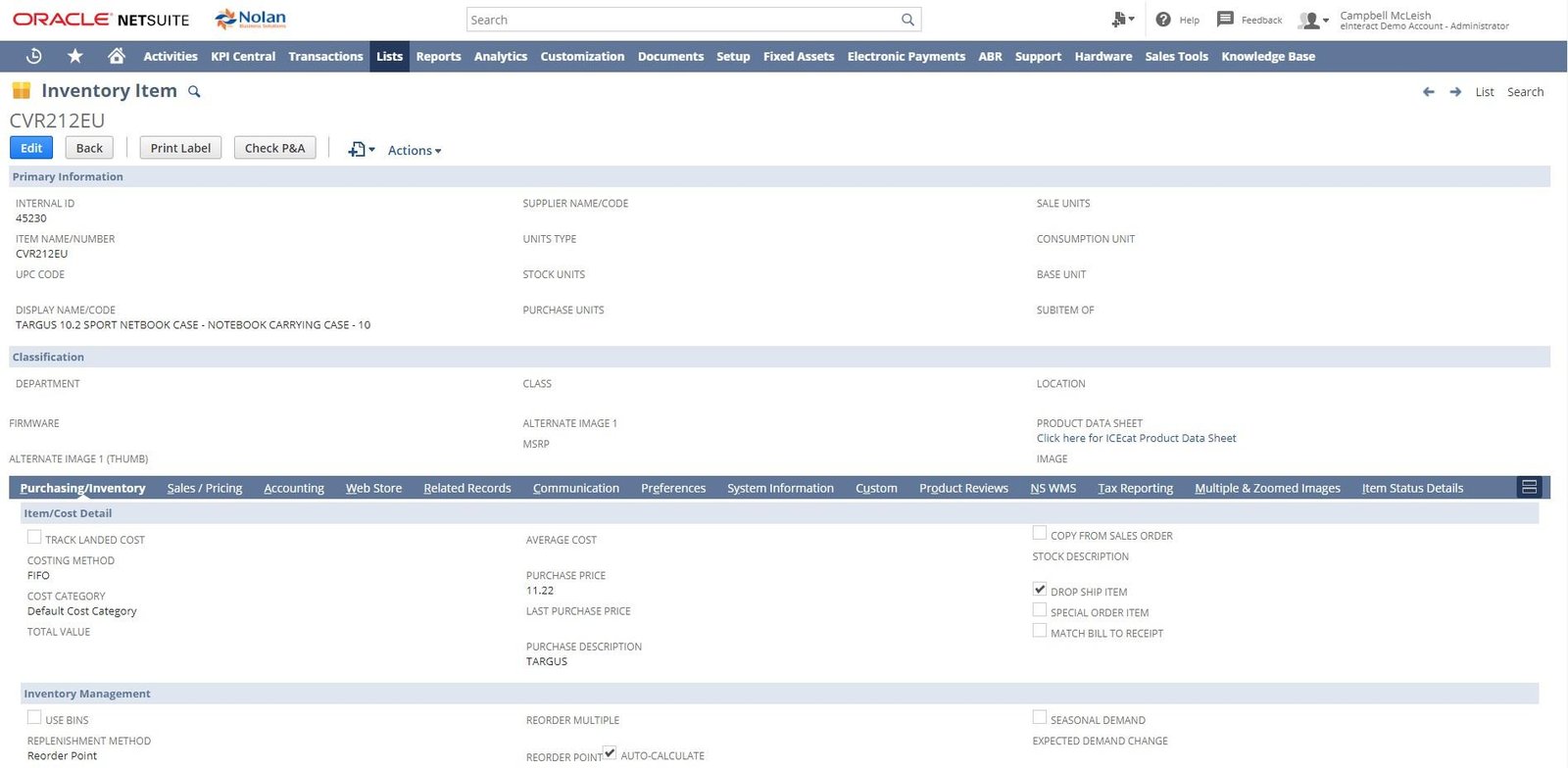Toggle Track Landed Cost checkbox
The height and width of the screenshot is (768, 1568).
[34, 537]
